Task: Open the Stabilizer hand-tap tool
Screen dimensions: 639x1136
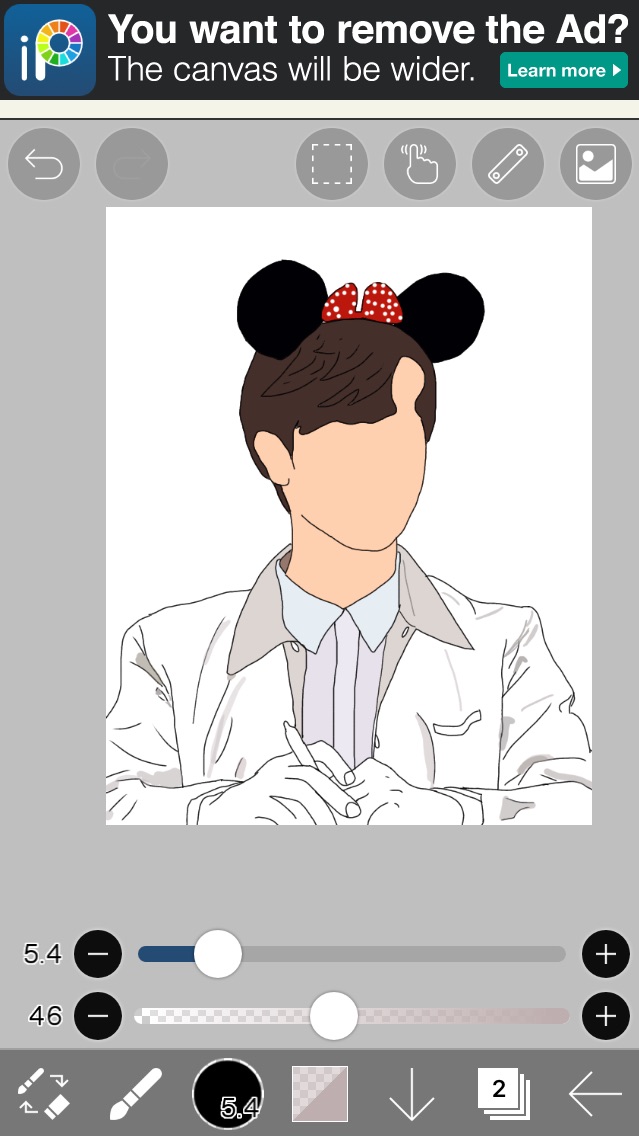Action: coord(420,164)
